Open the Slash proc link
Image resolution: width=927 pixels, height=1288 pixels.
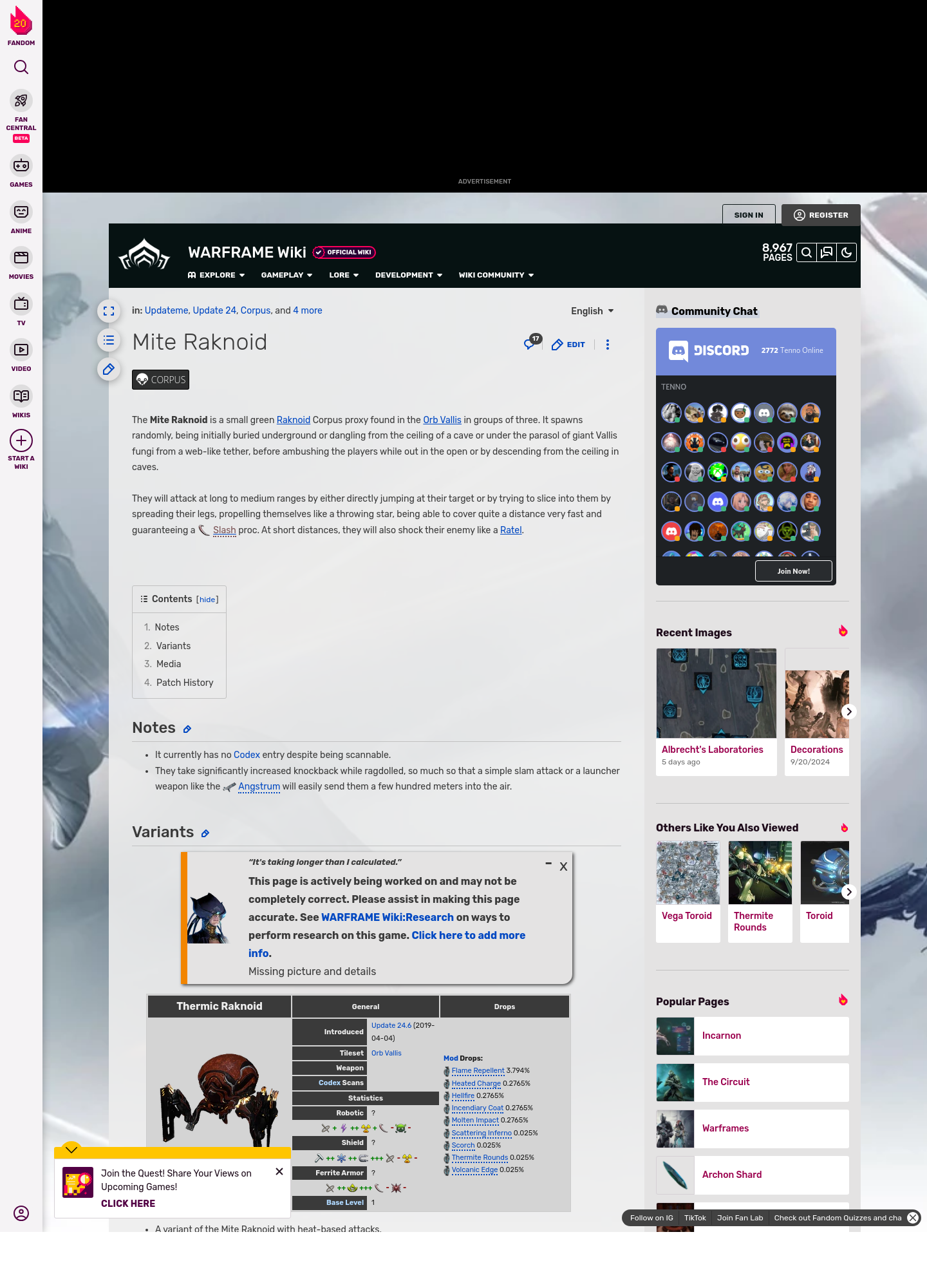pos(224,530)
